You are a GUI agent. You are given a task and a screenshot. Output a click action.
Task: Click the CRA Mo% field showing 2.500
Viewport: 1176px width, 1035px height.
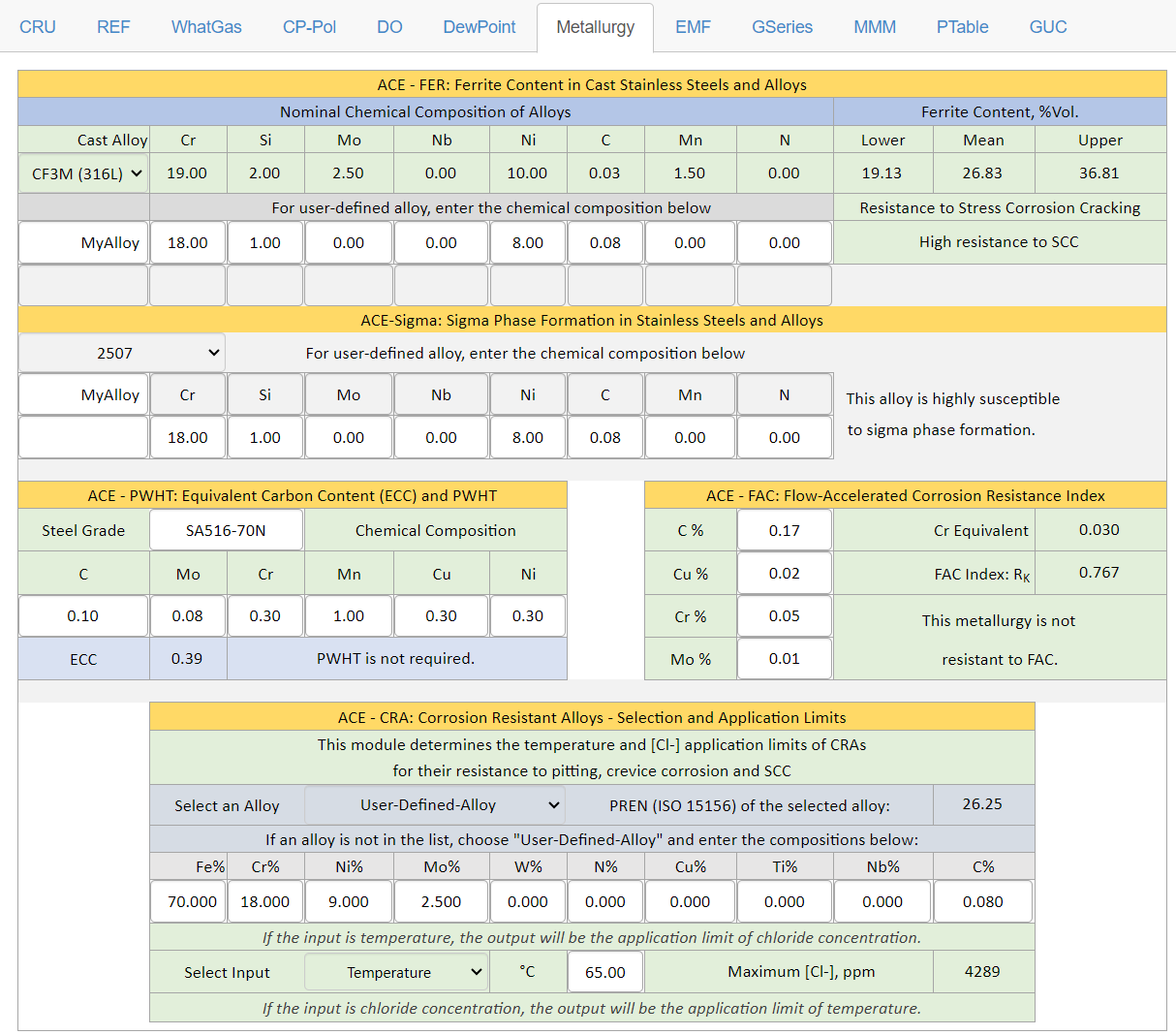click(x=441, y=901)
